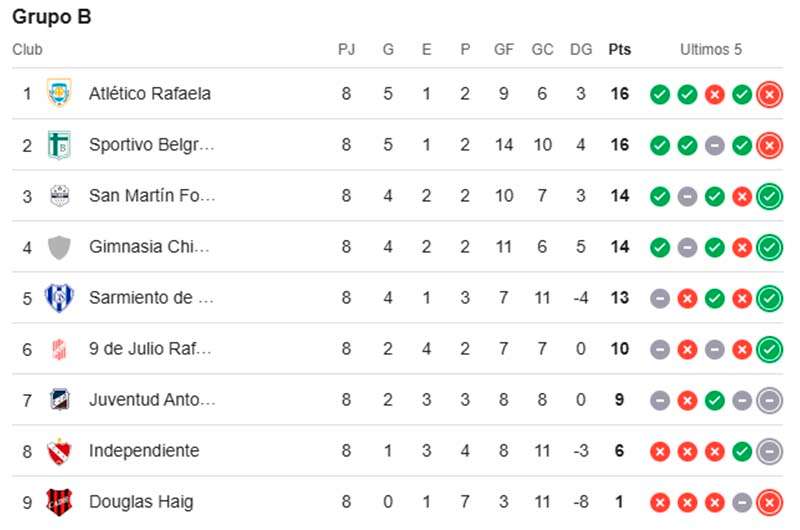The height and width of the screenshot is (530, 800).
Task: Click Douglas Haig's latest loss icon
Action: pos(769,502)
